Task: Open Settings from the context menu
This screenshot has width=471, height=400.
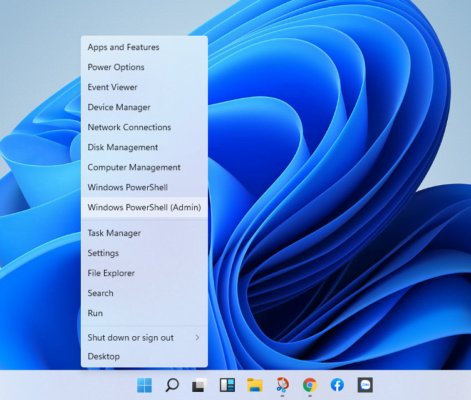Action: pyautogui.click(x=144, y=253)
